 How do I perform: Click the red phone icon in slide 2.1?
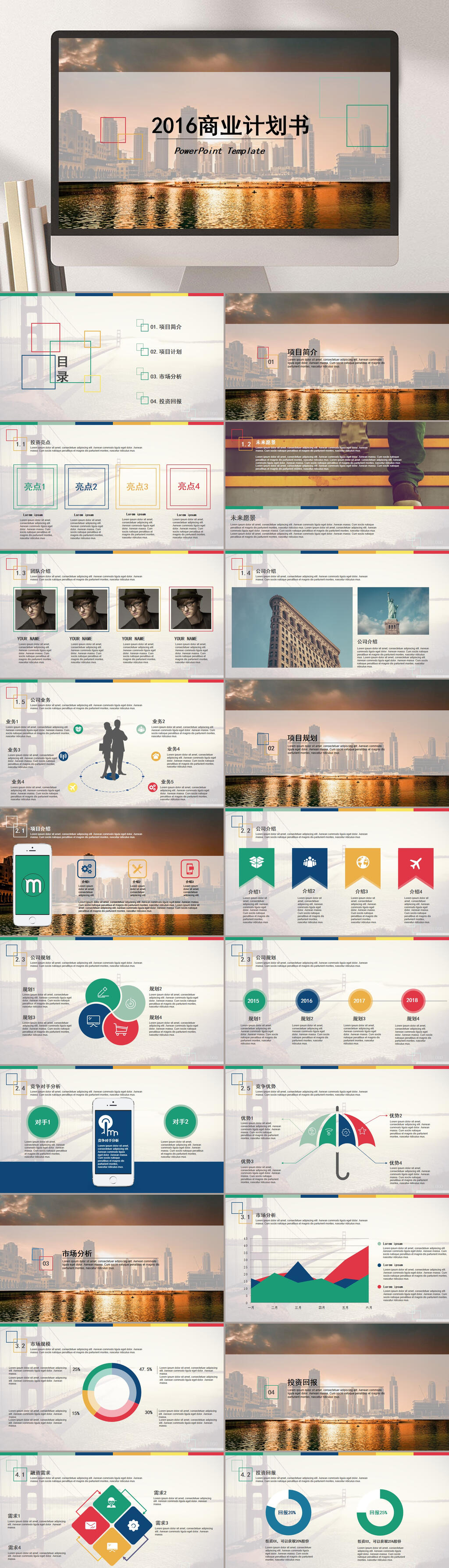coord(190,869)
